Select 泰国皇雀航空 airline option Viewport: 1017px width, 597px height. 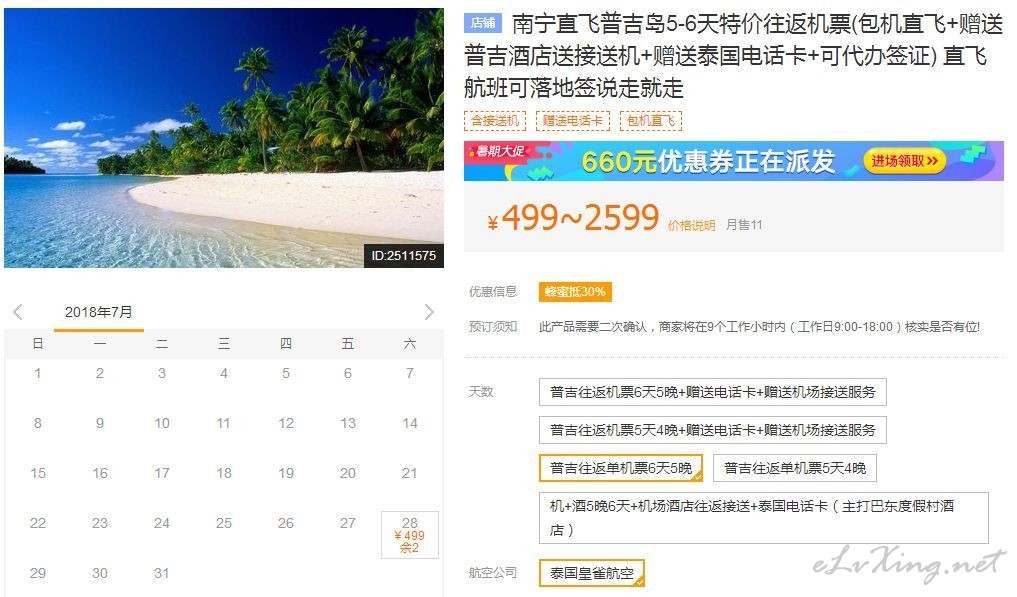tap(592, 573)
